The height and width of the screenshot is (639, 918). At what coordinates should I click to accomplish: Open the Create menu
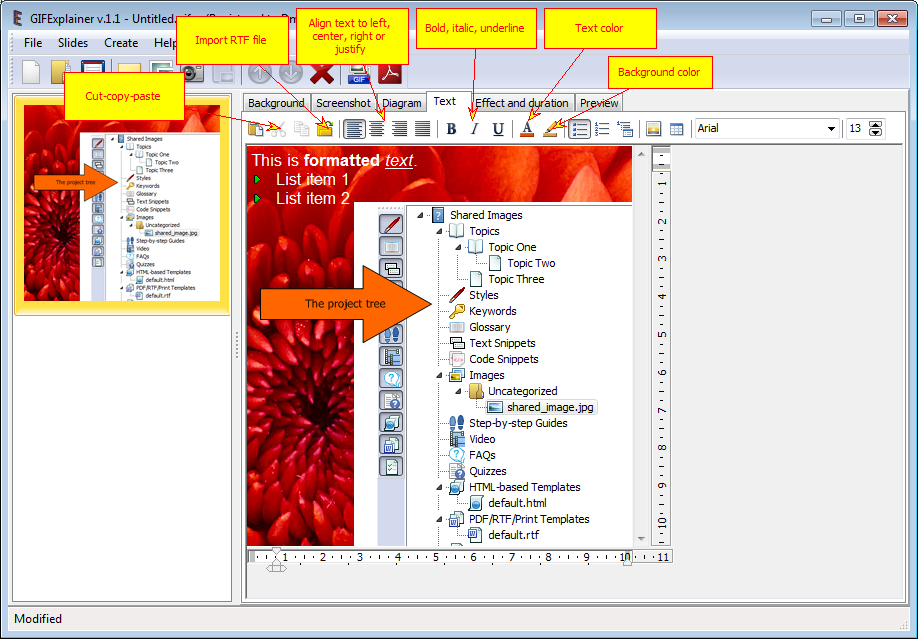click(121, 43)
